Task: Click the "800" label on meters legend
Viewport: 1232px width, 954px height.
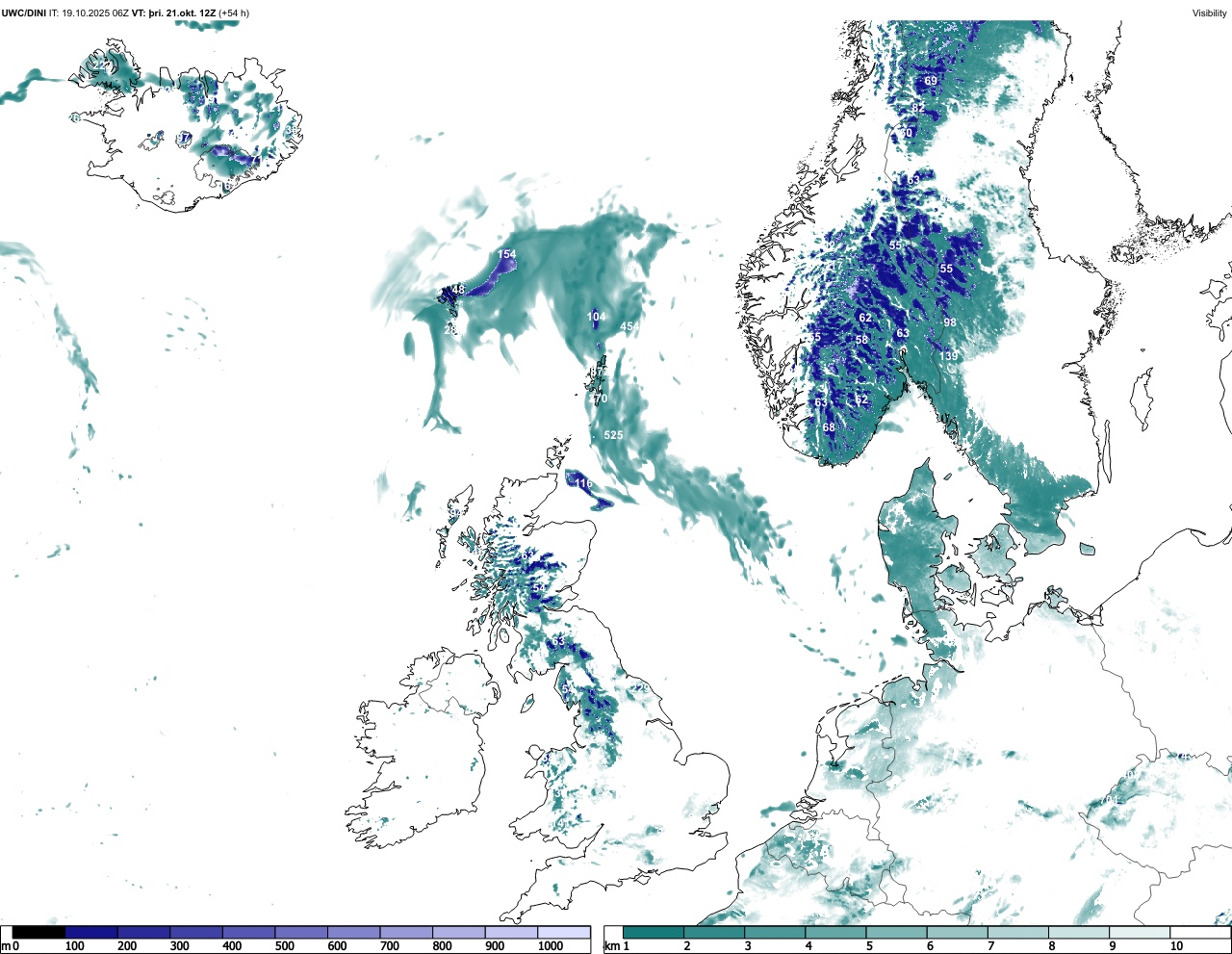Action: [x=443, y=946]
